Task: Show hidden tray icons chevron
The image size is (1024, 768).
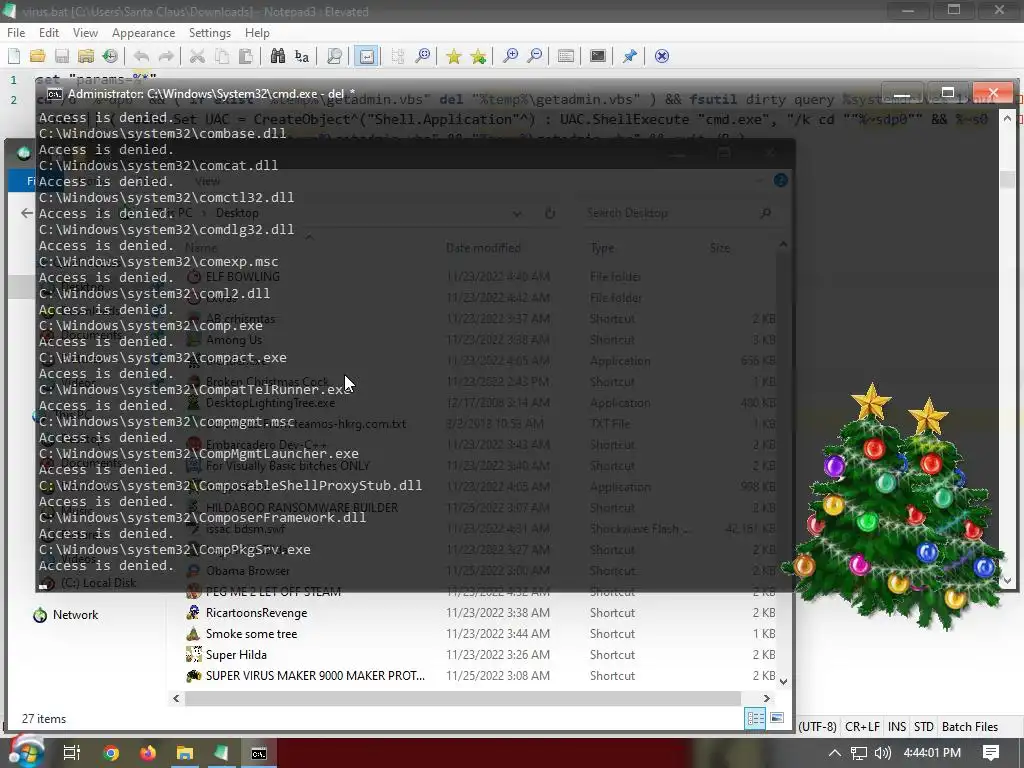Action: click(835, 753)
